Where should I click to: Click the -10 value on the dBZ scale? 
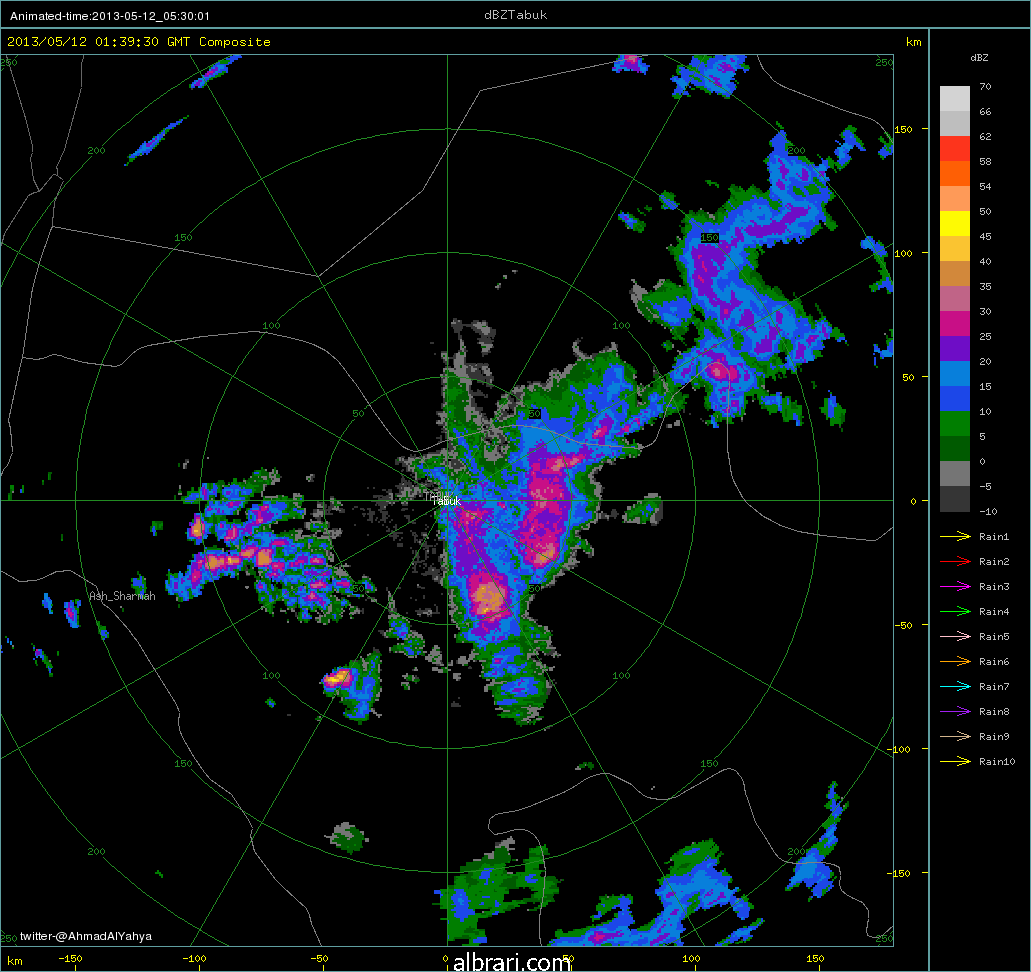pos(988,511)
